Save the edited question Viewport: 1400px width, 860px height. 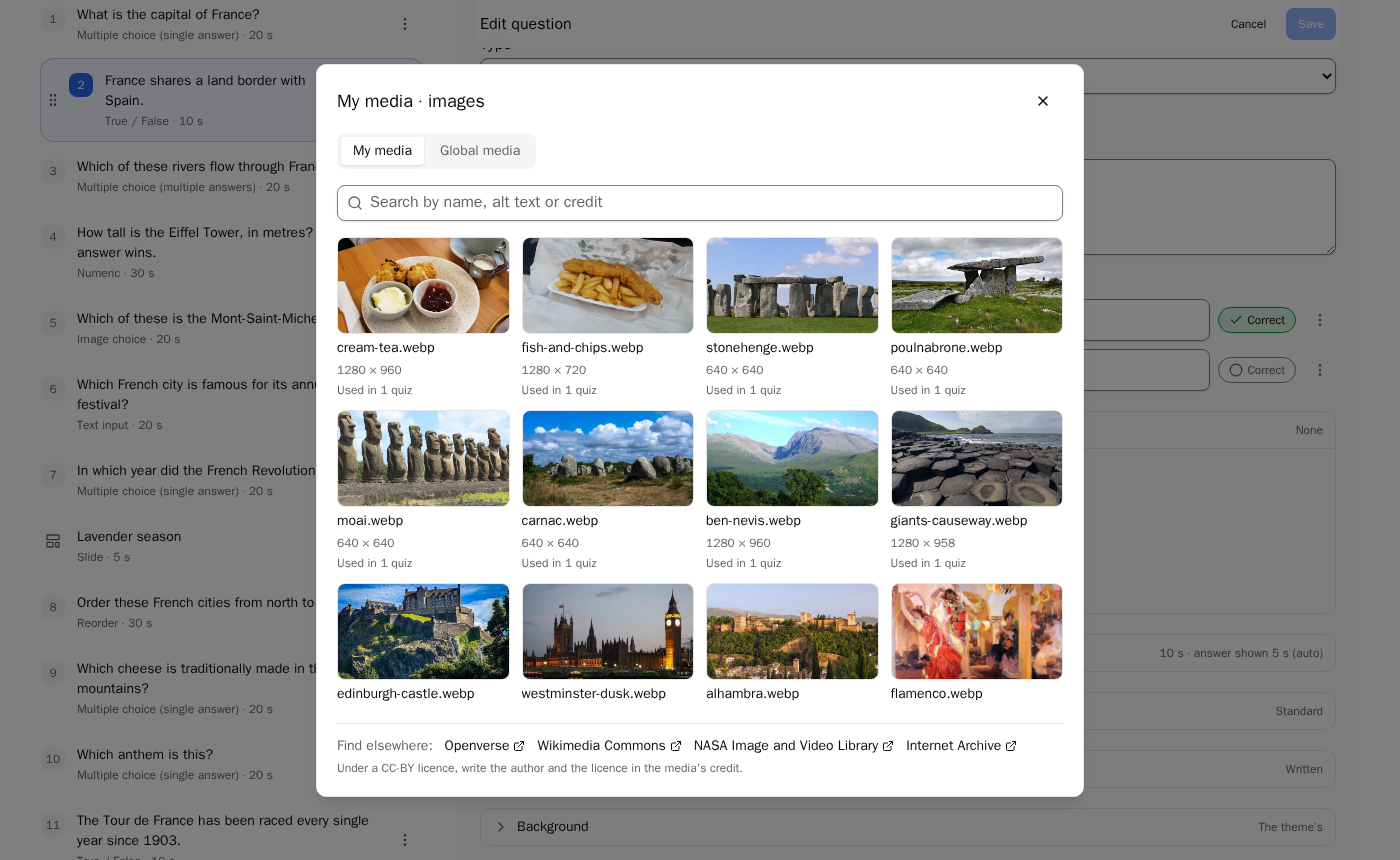pyautogui.click(x=1311, y=24)
